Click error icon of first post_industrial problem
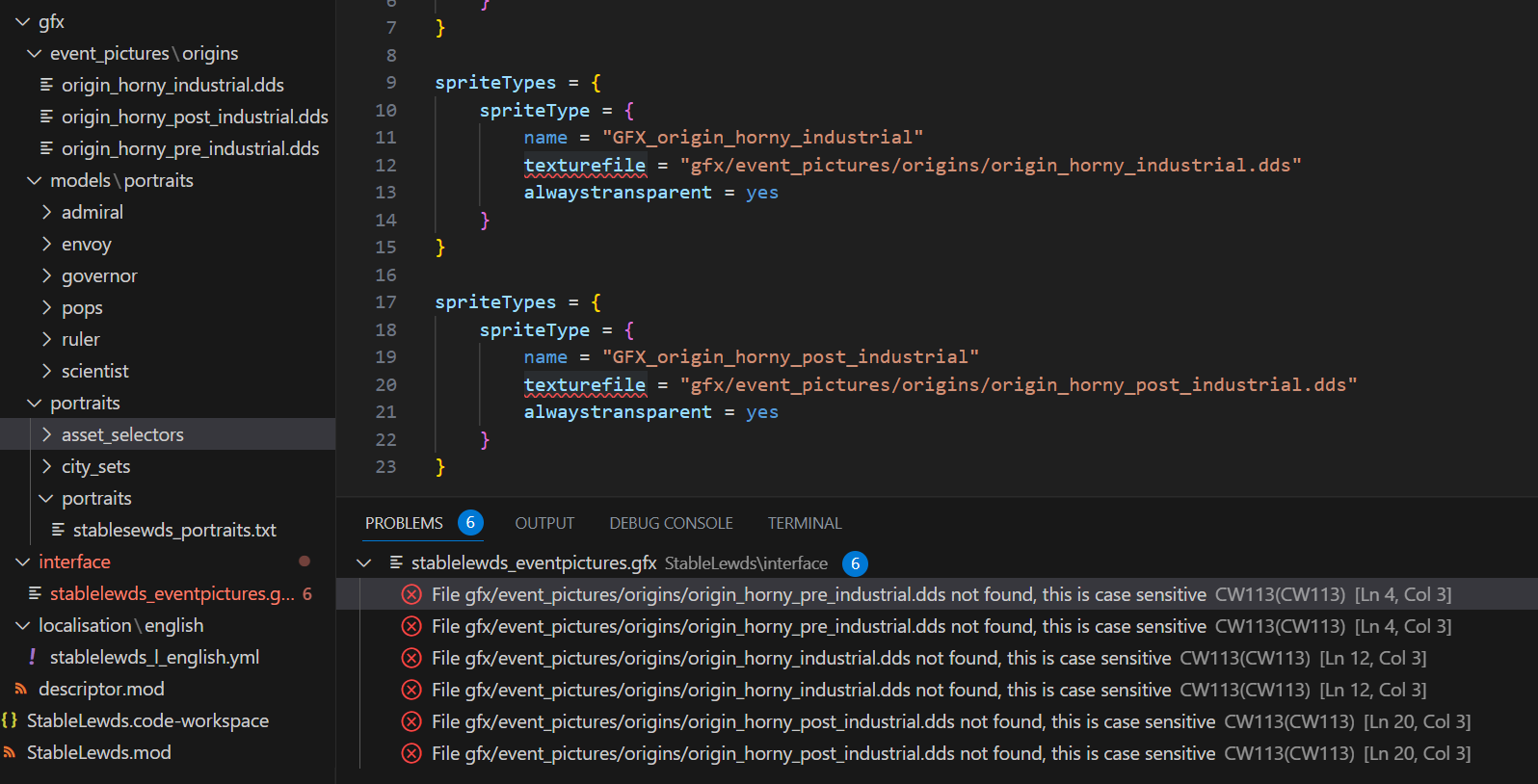Image resolution: width=1538 pixels, height=784 pixels. [x=411, y=721]
